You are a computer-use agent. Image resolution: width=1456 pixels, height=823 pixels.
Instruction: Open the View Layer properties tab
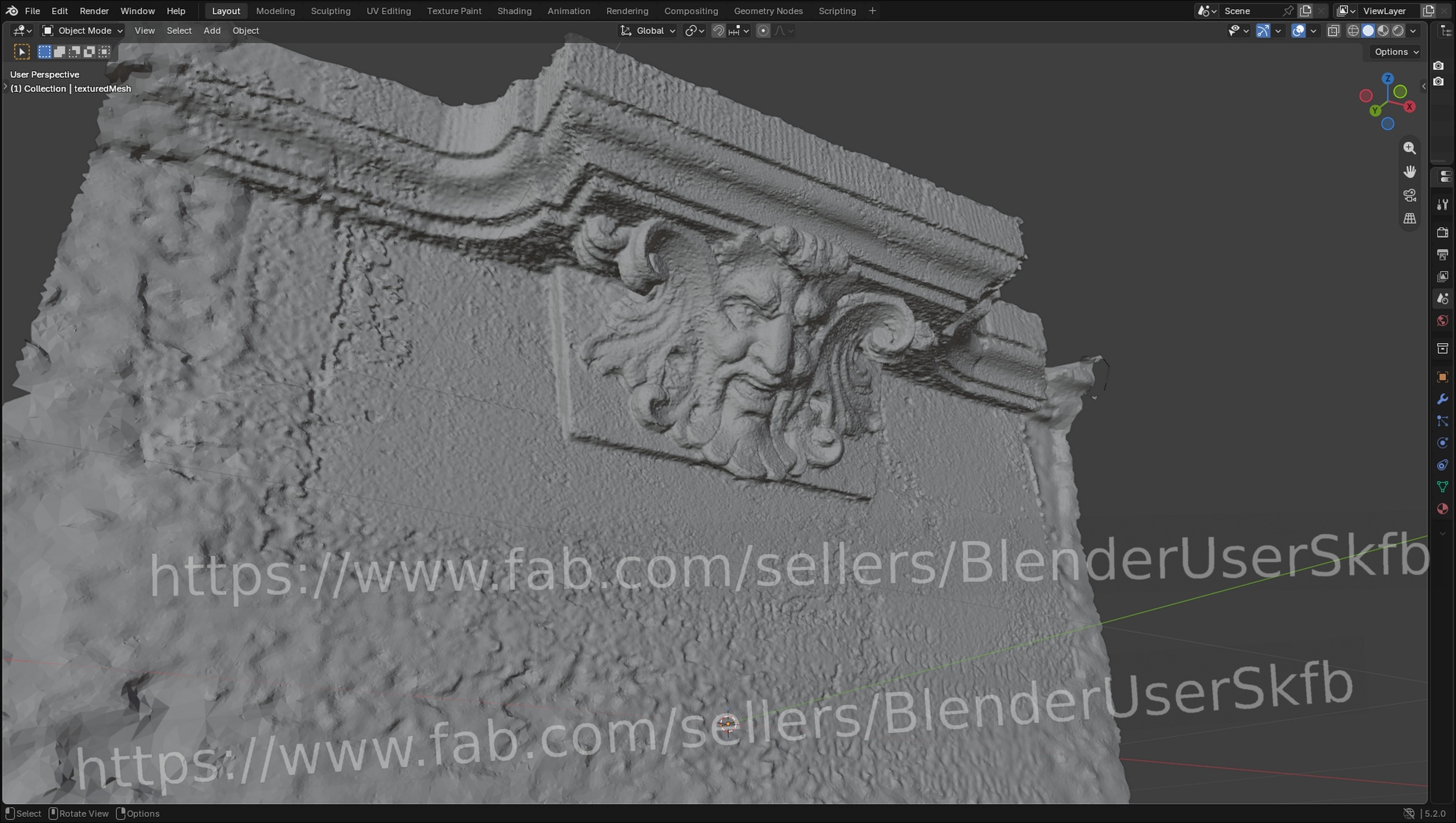[1442, 277]
